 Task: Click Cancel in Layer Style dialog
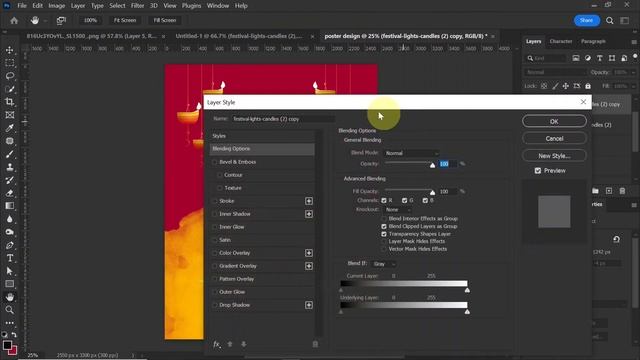click(554, 138)
